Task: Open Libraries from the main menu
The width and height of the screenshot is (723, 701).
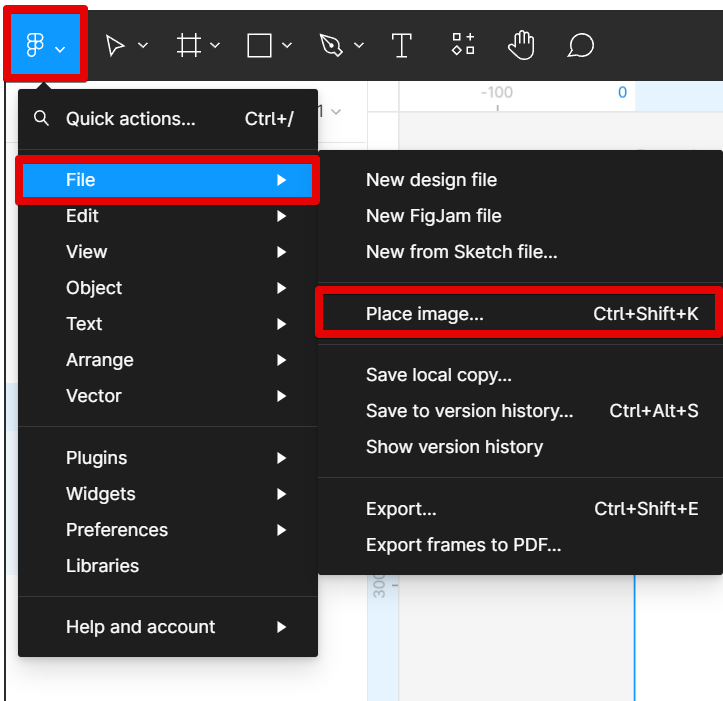Action: [x=102, y=566]
